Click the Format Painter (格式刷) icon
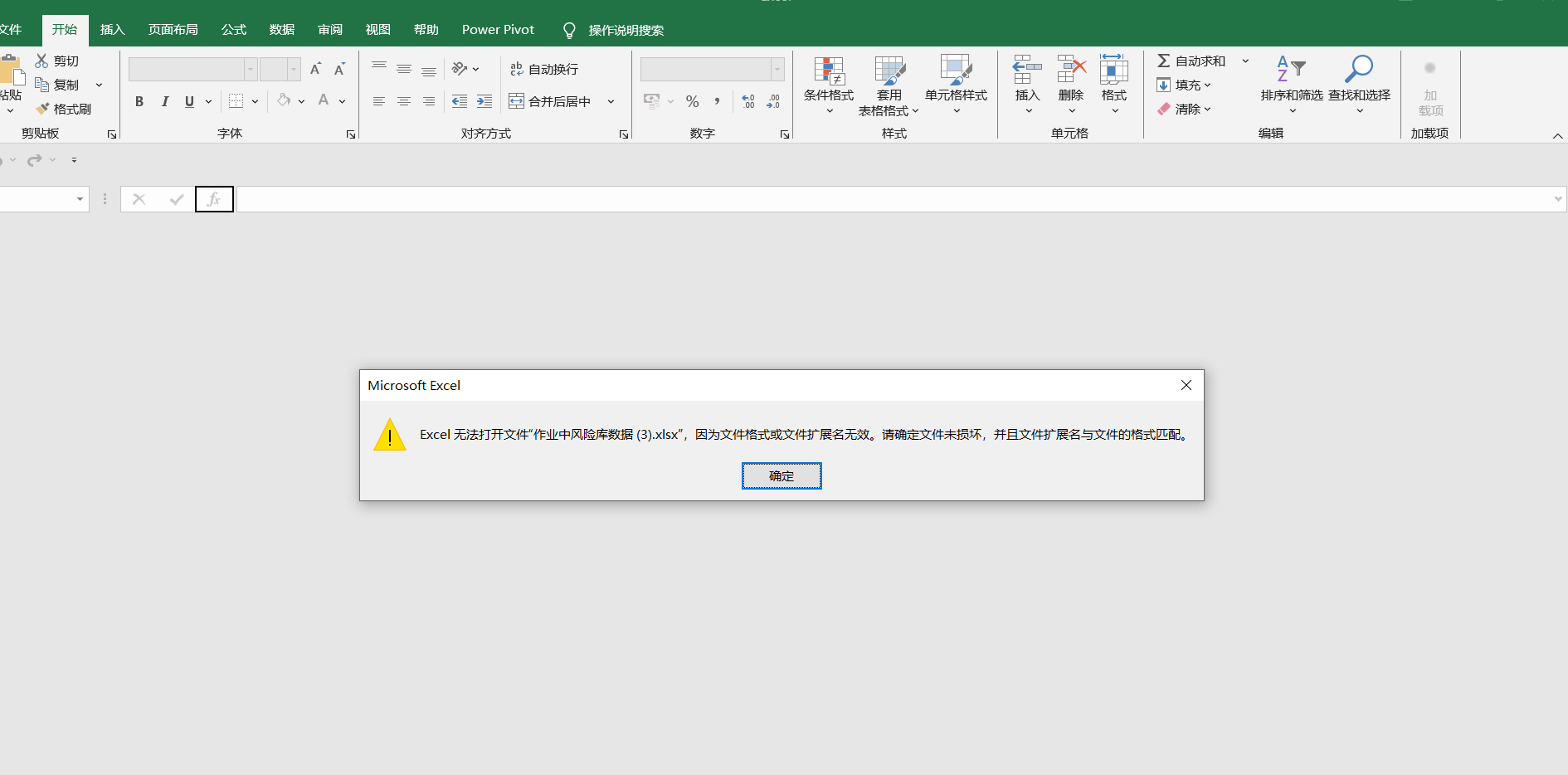Viewport: 1568px width, 775px height. [x=43, y=109]
